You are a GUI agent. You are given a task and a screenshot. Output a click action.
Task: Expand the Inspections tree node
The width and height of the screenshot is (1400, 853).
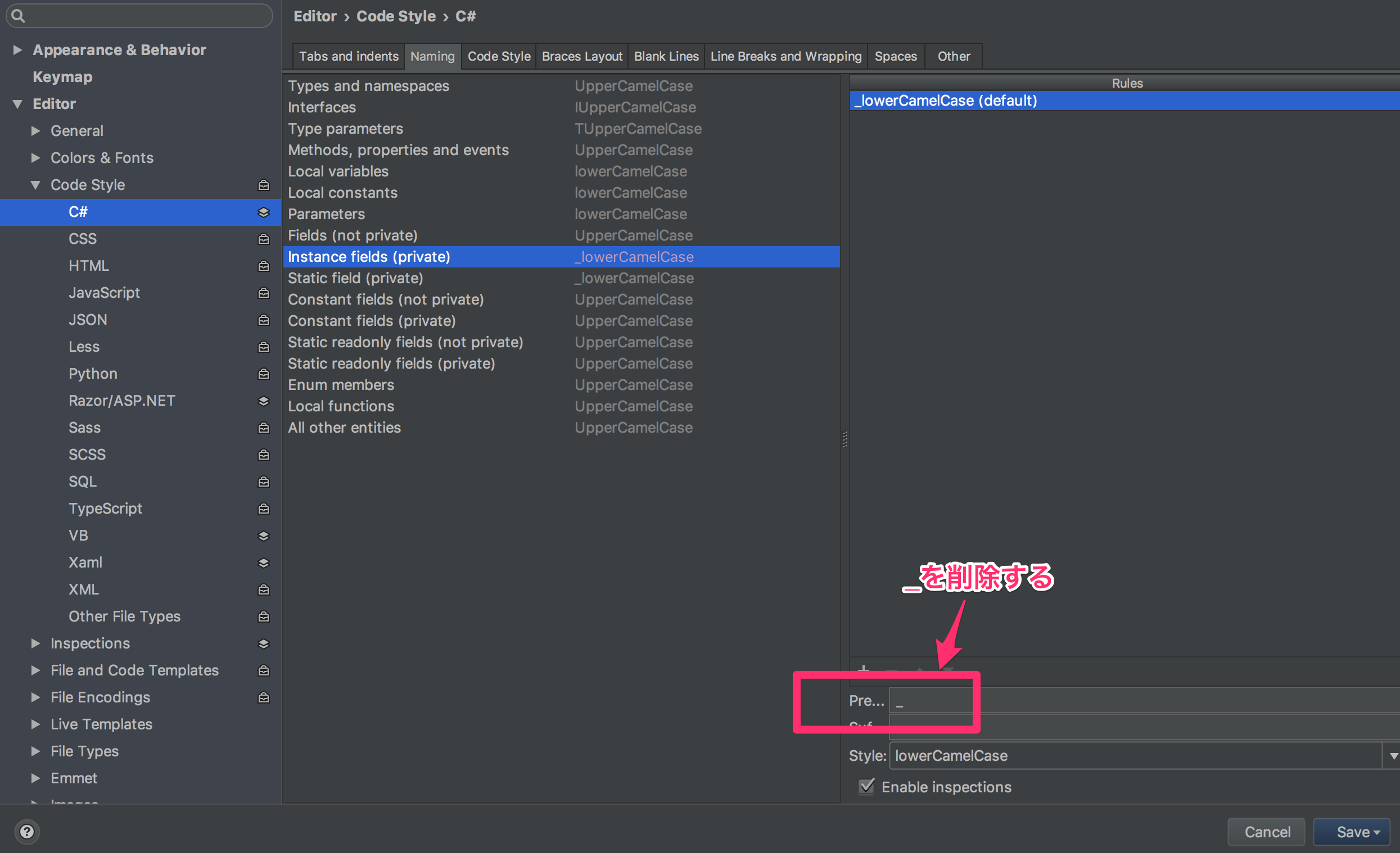click(36, 643)
